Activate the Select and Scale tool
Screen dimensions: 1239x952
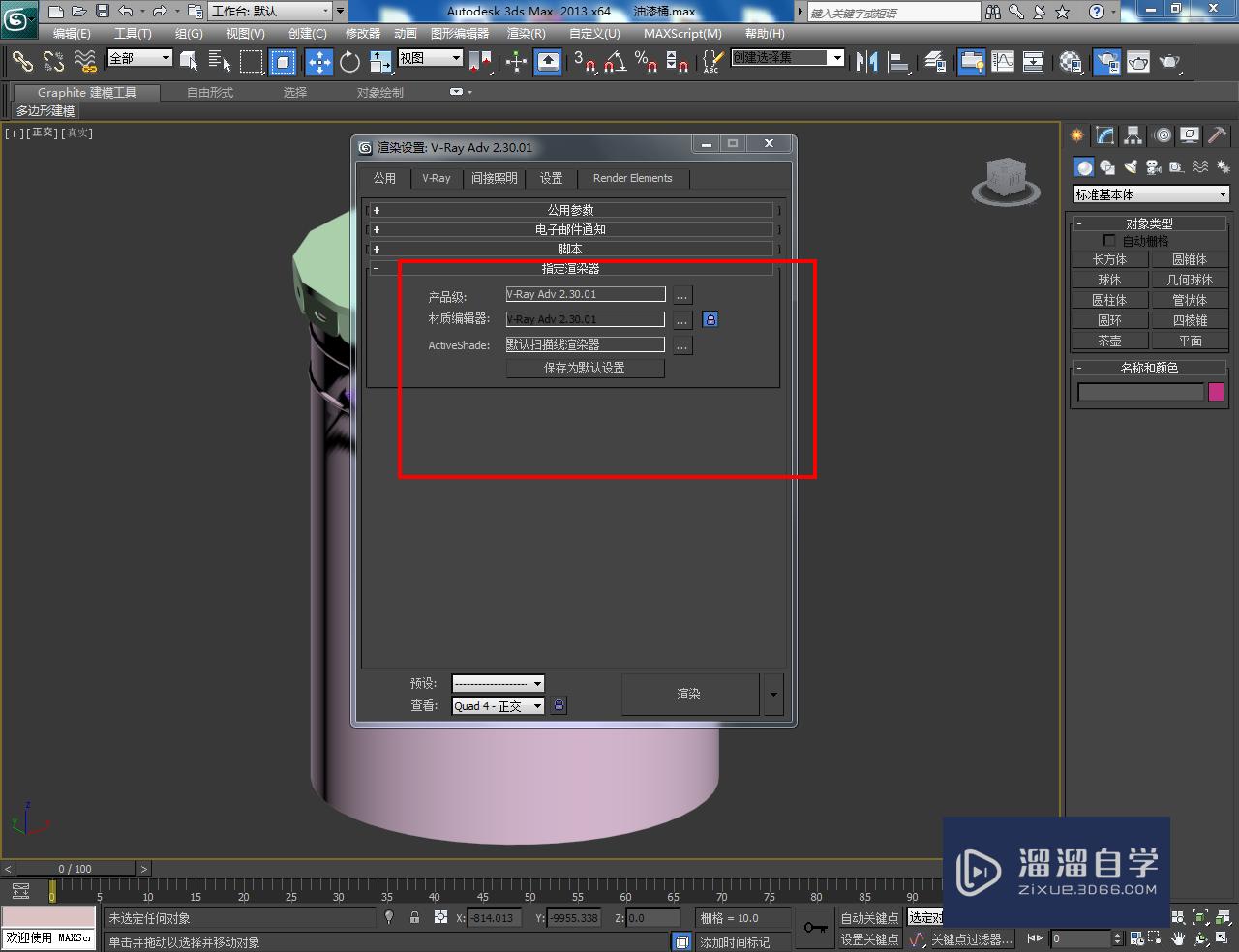(x=380, y=62)
